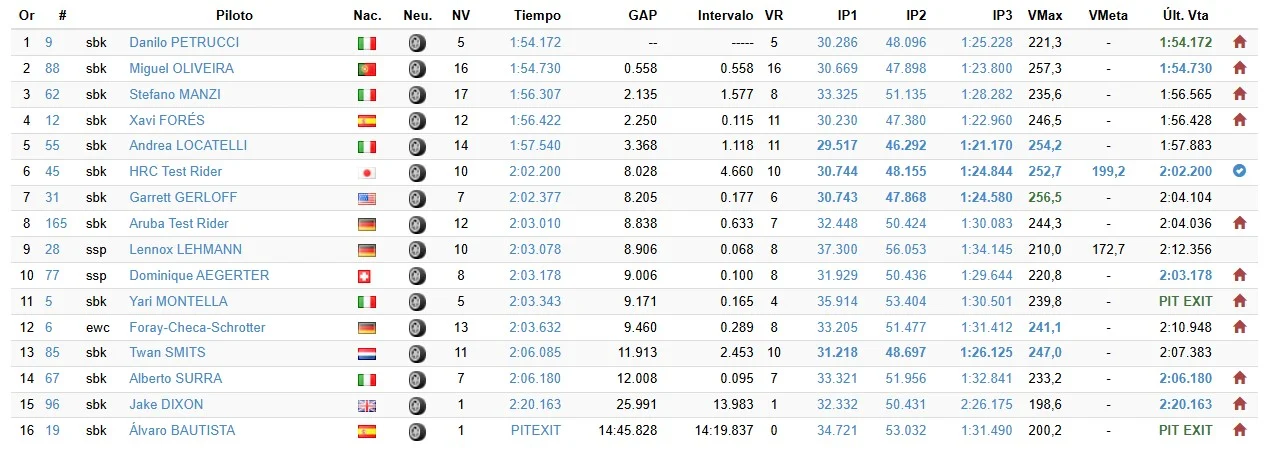This screenshot has width=1265, height=458.
Task: Click the British flag in Jake DIXON's row
Action: pos(366,405)
